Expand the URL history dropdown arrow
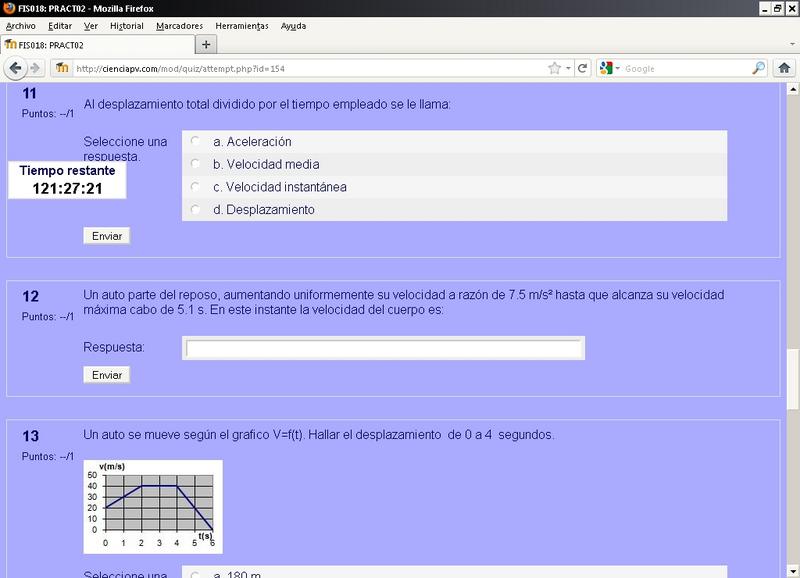Screen dimensions: 800x578 coord(569,68)
